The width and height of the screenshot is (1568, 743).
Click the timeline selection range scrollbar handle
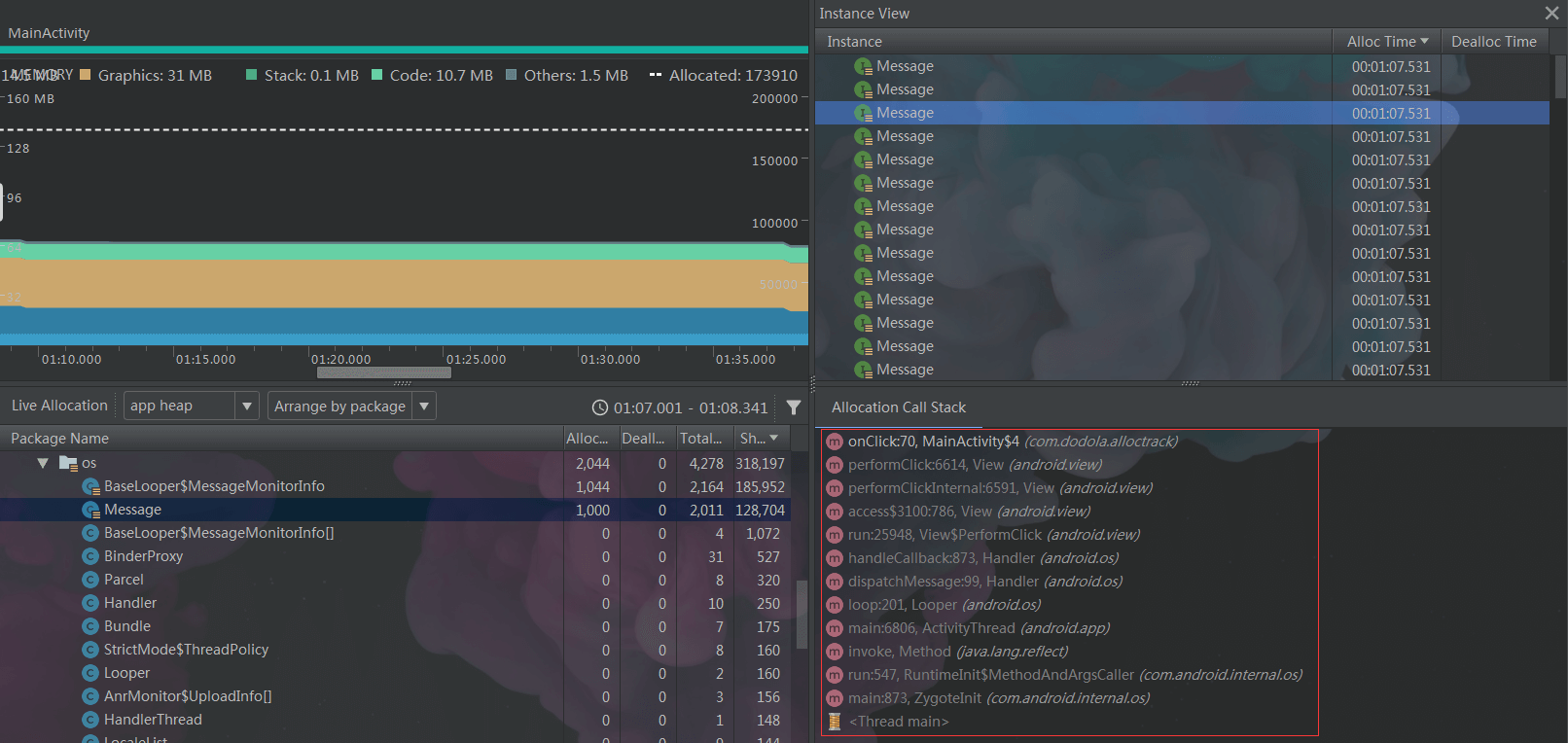pyautogui.click(x=383, y=371)
